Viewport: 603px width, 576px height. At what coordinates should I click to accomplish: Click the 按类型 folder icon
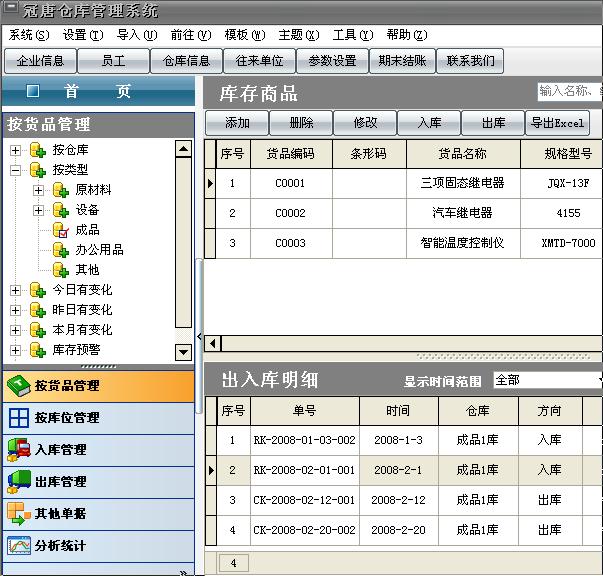[38, 170]
